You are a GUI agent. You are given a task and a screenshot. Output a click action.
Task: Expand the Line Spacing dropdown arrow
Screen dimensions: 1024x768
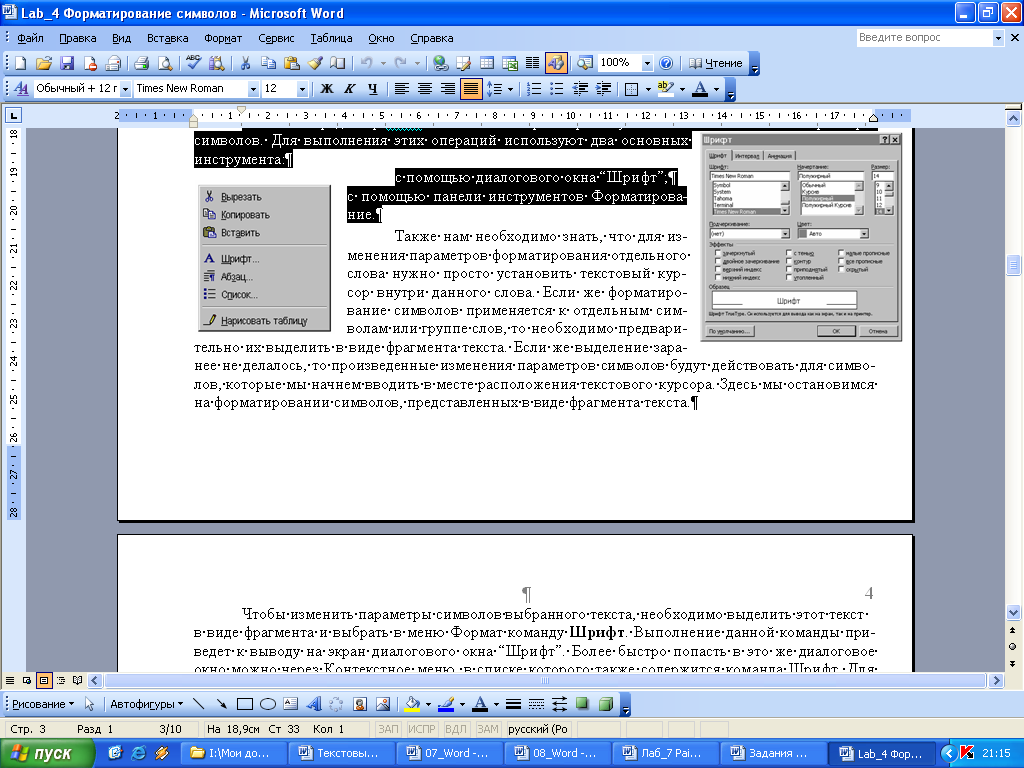[x=510, y=88]
